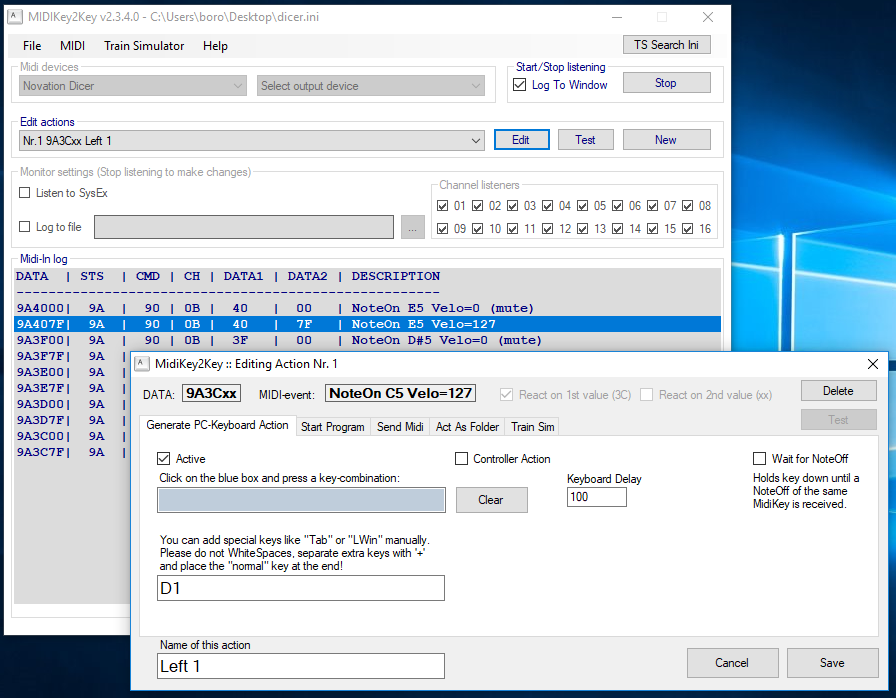
Task: Click the Delete button in the edit dialog
Action: pyautogui.click(x=838, y=391)
